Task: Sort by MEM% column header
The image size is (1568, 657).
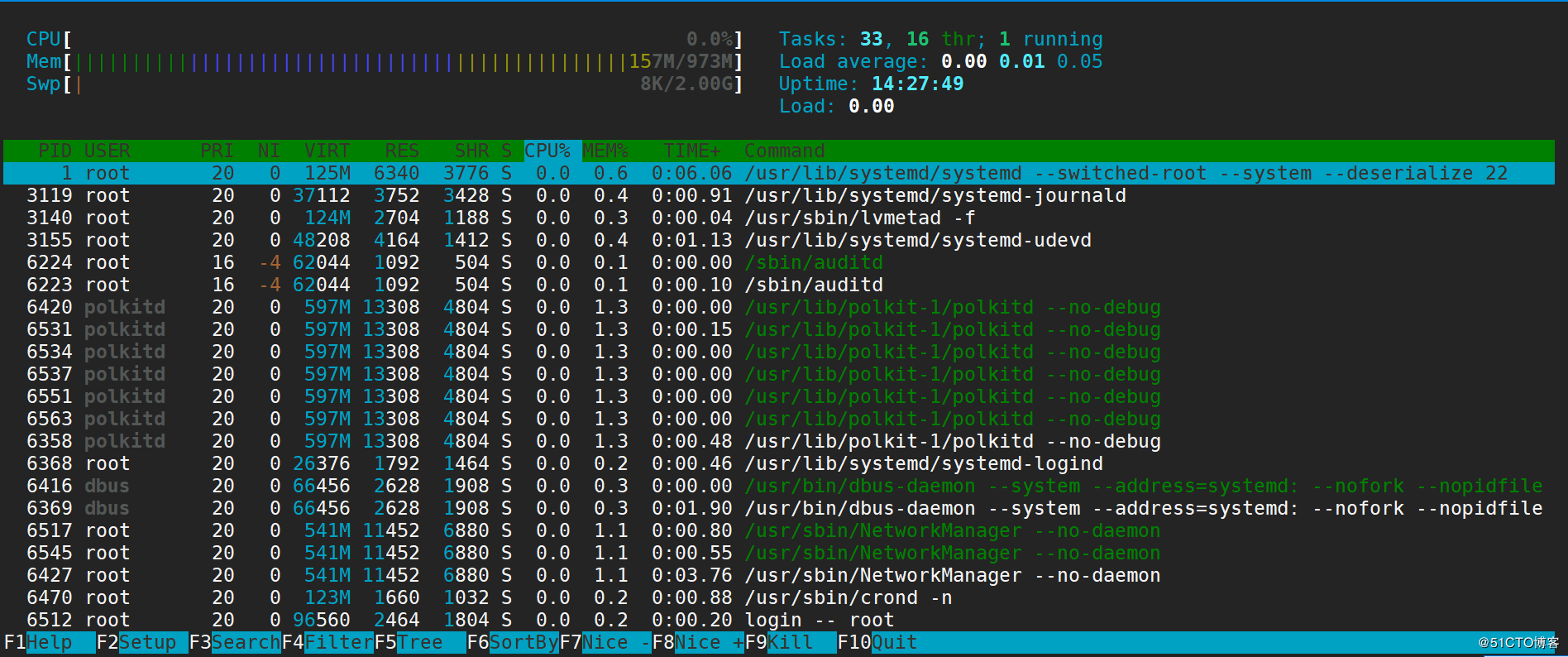Action: click(605, 151)
